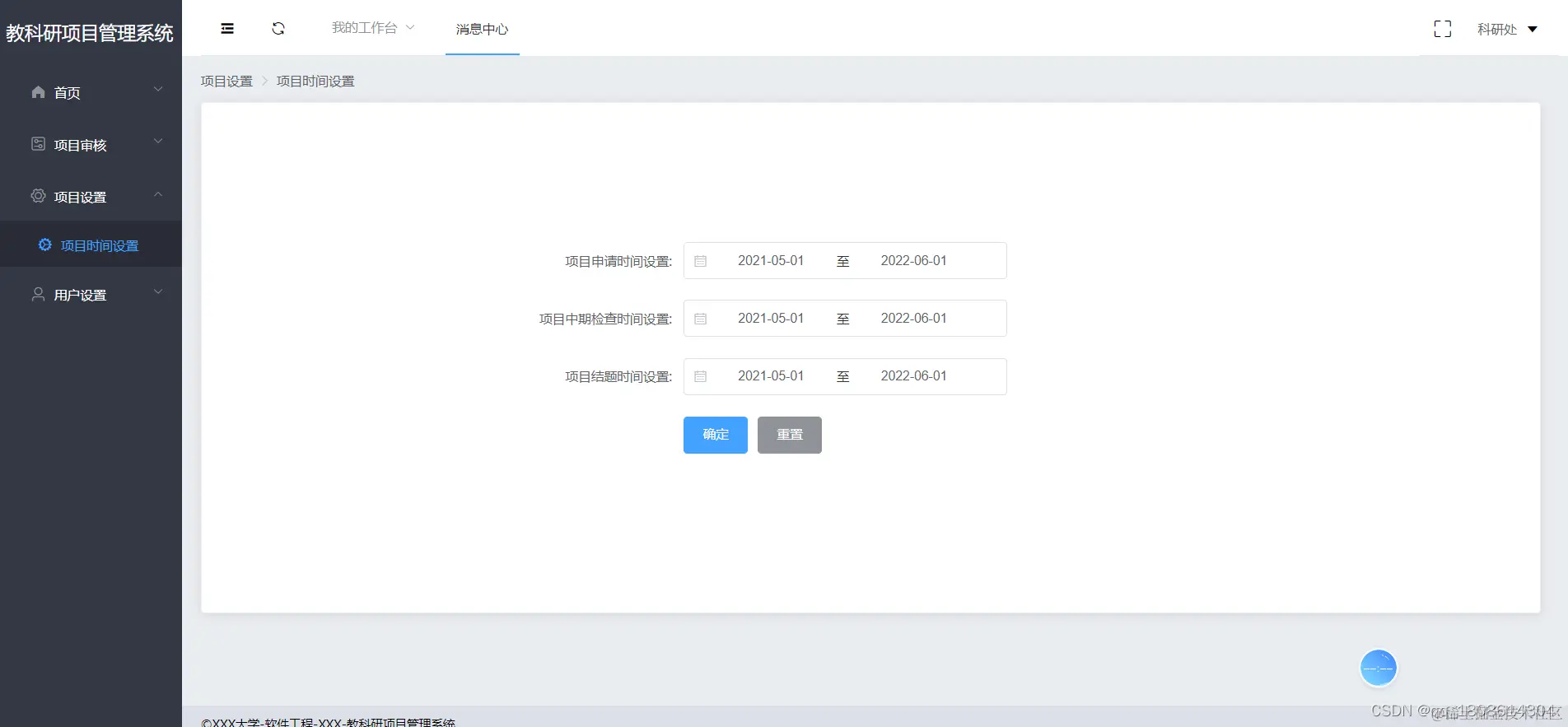Click start date of 项目申请时间设置

coord(771,260)
